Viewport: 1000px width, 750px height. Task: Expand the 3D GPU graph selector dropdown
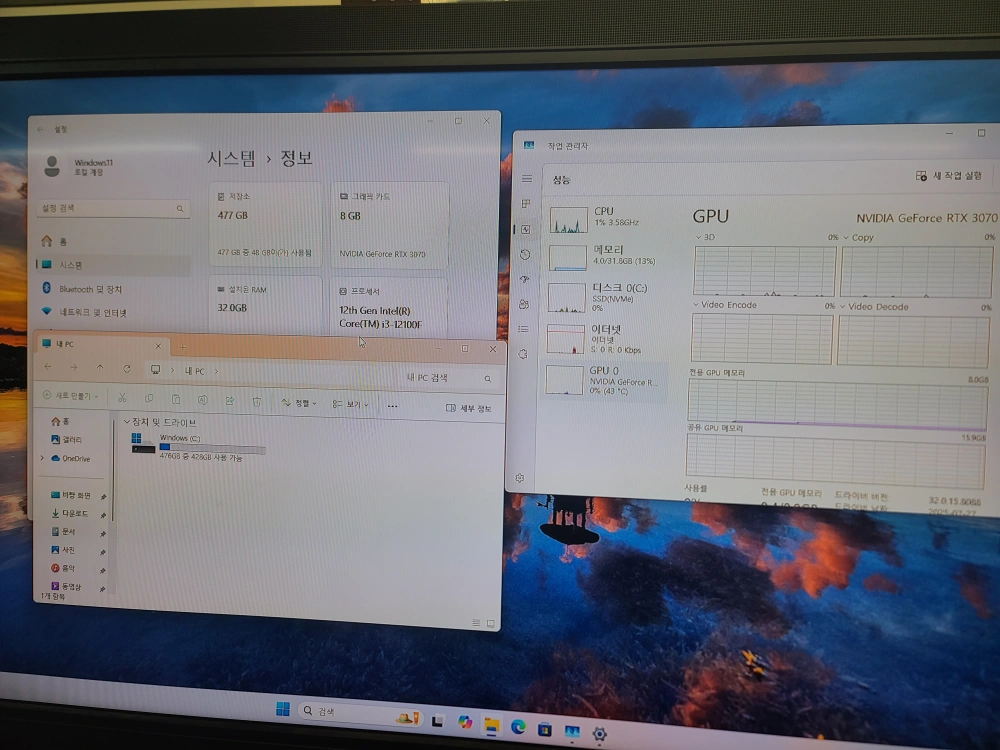(x=705, y=237)
